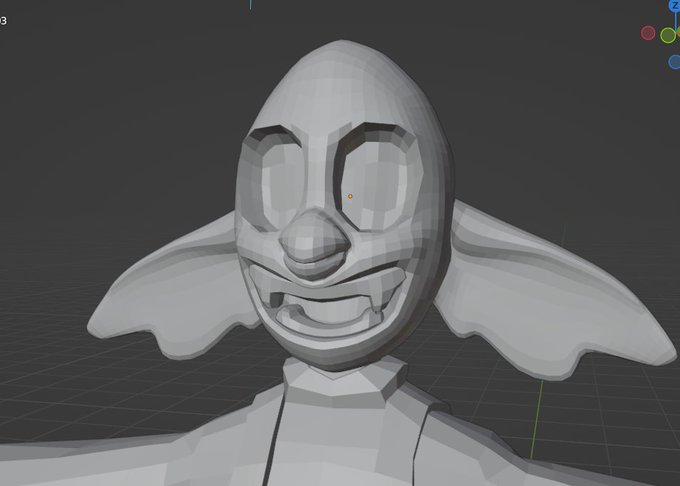Click the orange object origin dot

click(350, 196)
